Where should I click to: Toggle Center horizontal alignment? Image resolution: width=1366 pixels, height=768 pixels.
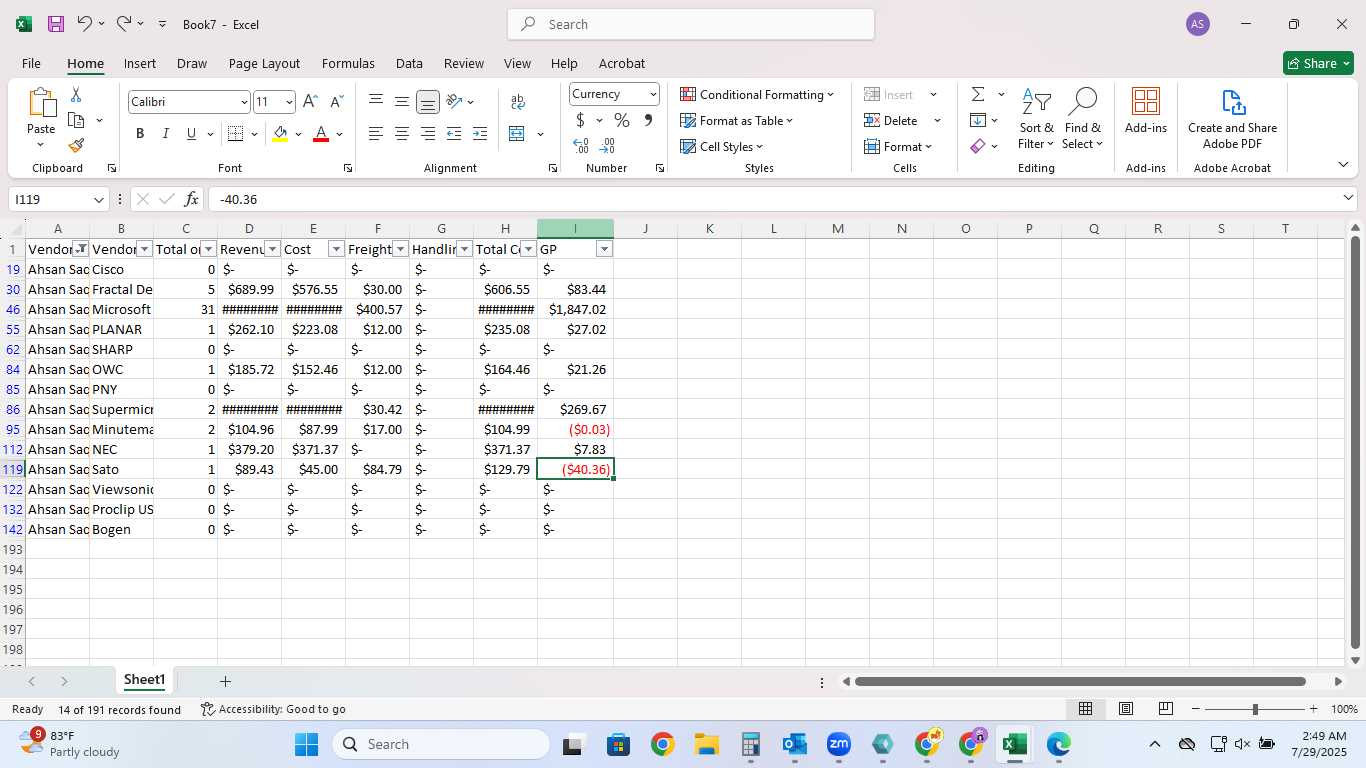(402, 133)
